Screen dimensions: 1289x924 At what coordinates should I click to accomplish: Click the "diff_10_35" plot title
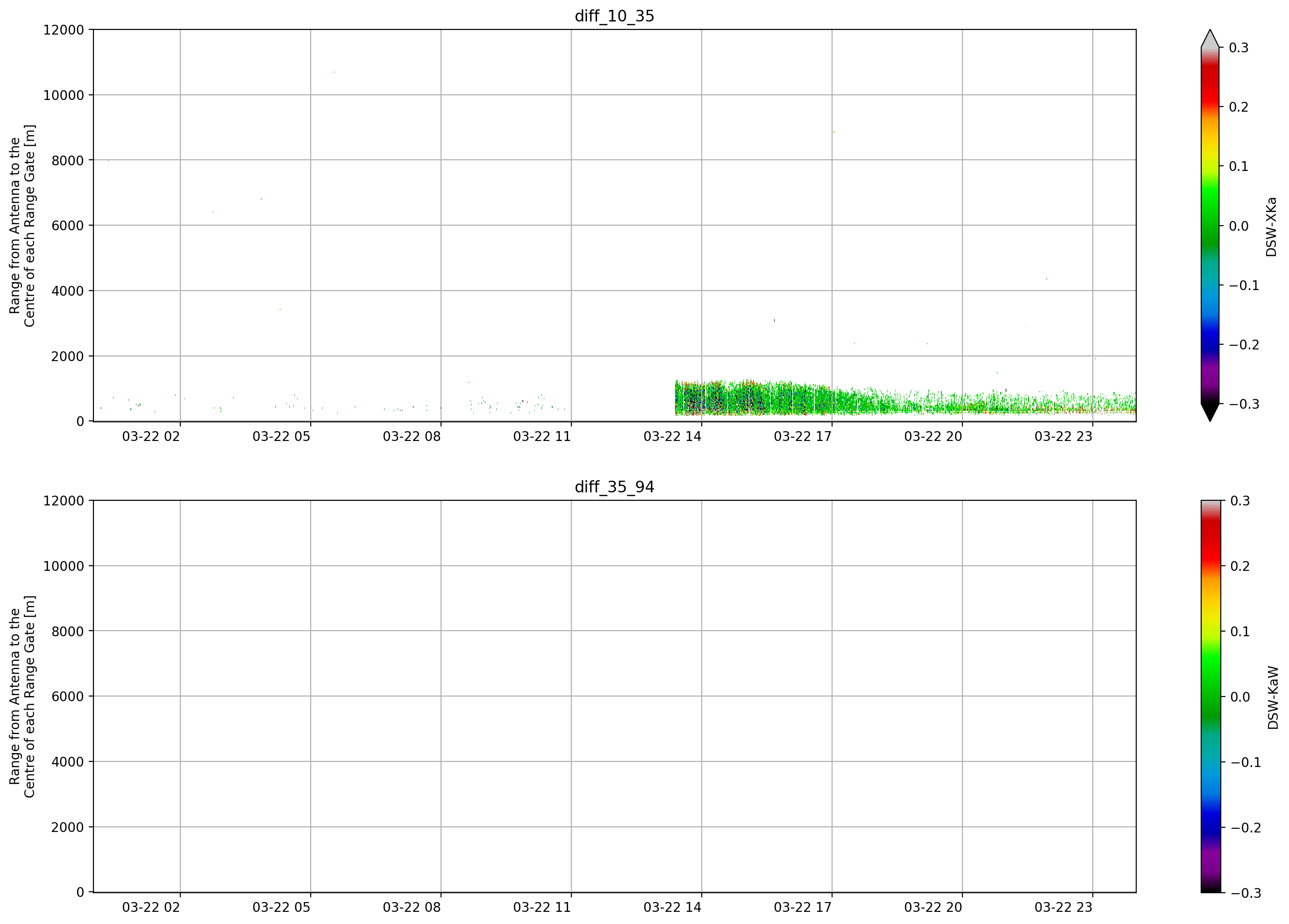[614, 16]
